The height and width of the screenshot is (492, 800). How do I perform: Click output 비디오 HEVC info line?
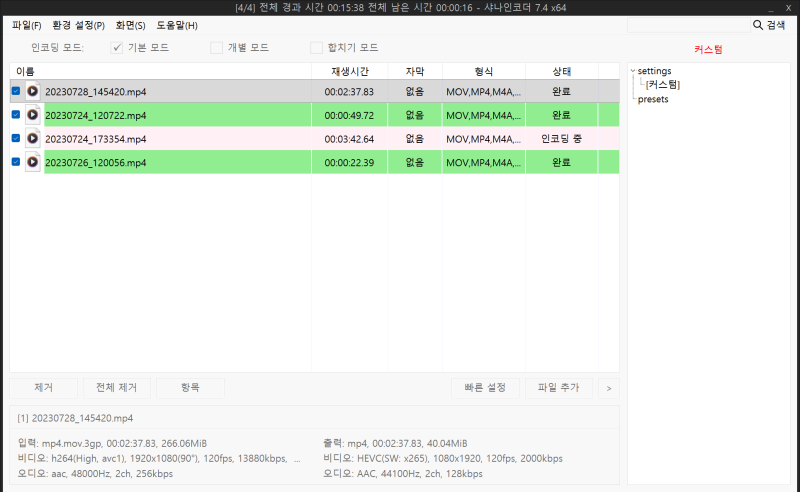click(x=443, y=458)
